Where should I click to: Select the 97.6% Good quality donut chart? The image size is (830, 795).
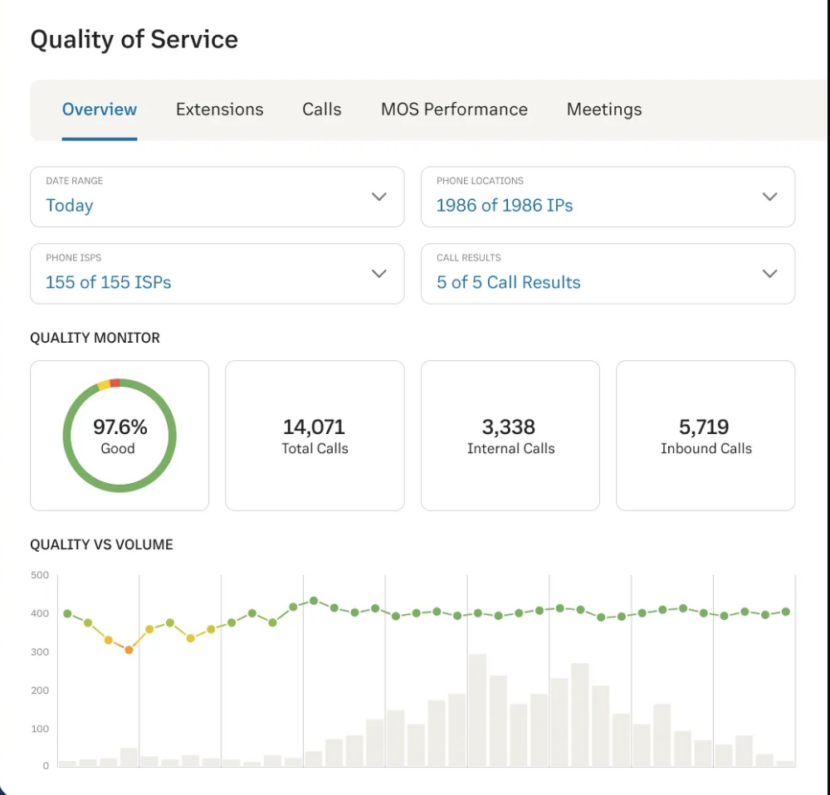119,434
